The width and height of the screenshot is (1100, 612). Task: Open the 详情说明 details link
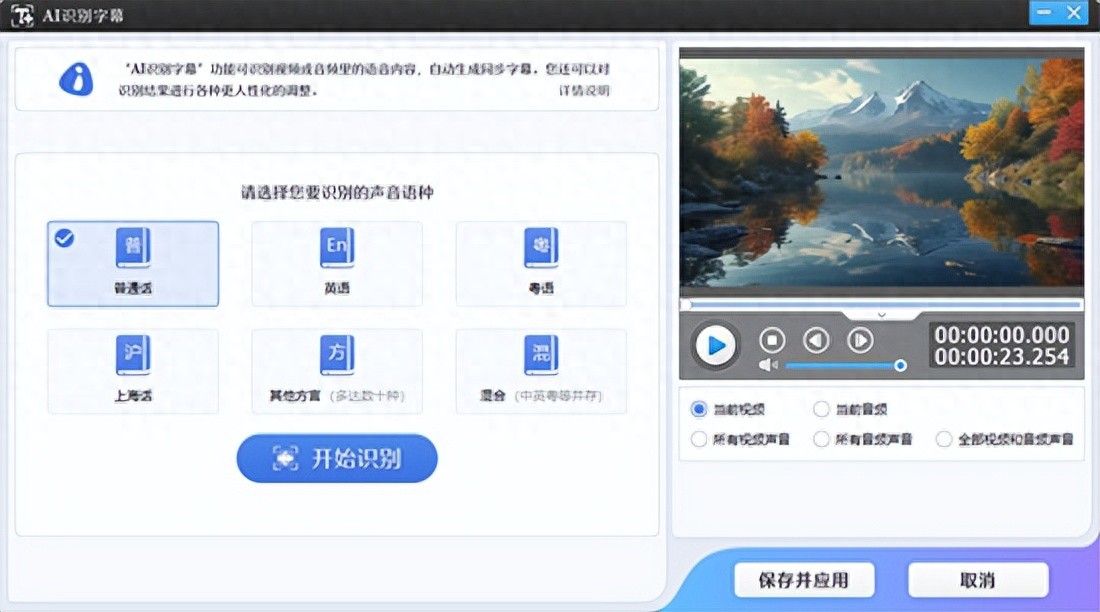[584, 91]
